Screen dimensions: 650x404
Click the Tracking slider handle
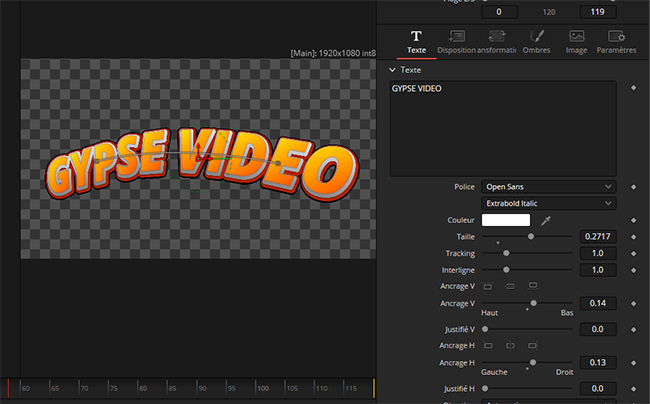click(506, 253)
